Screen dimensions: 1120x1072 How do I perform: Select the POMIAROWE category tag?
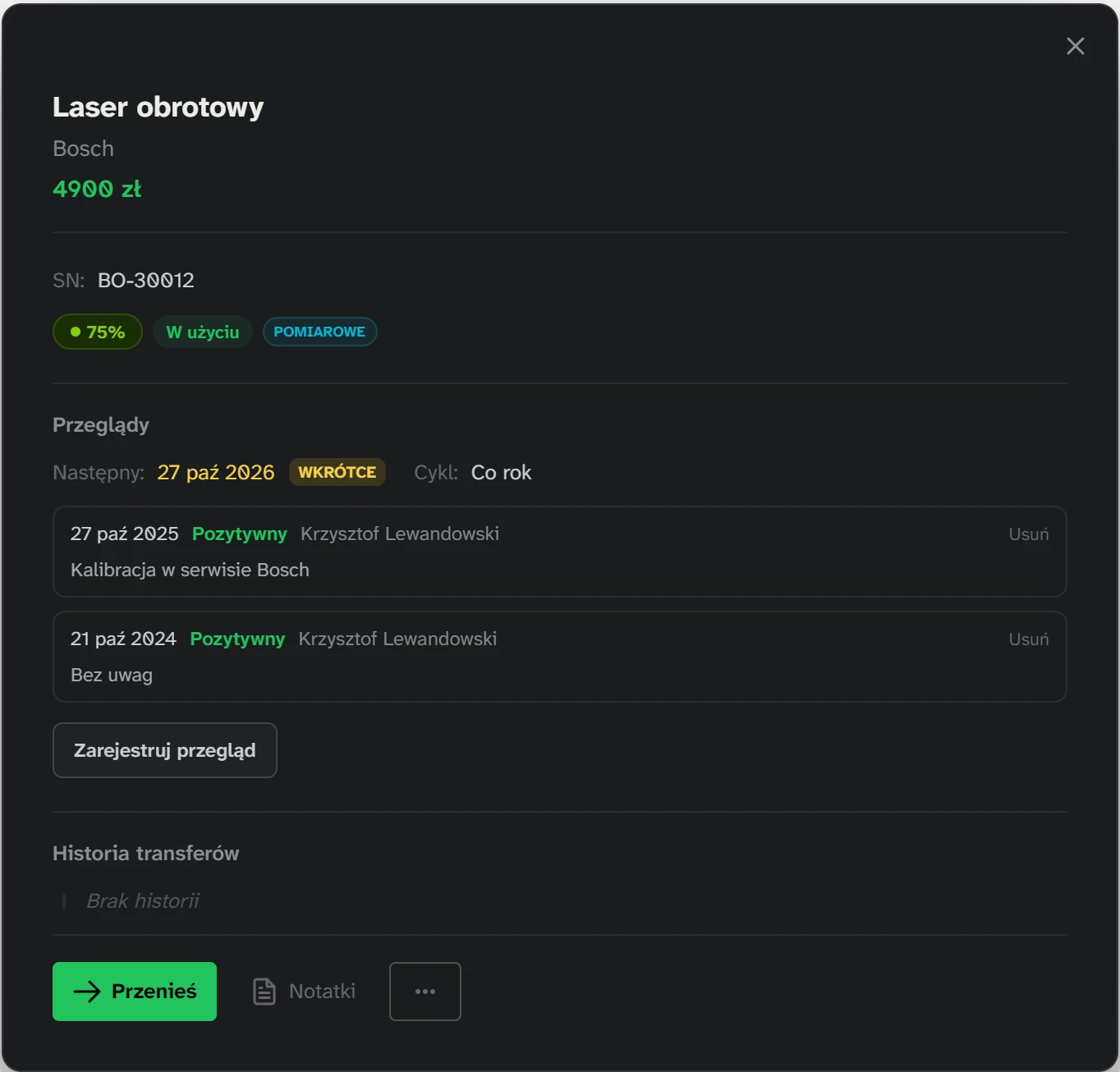pyautogui.click(x=319, y=332)
